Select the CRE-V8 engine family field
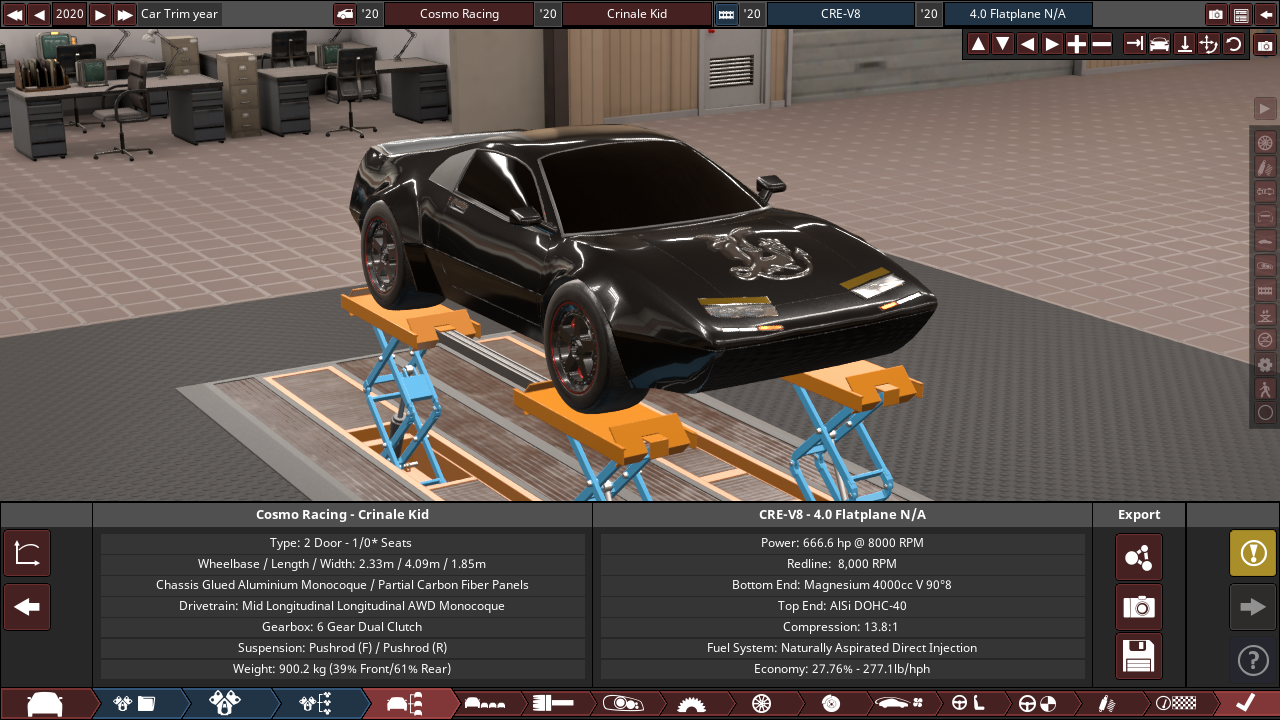 tap(840, 14)
